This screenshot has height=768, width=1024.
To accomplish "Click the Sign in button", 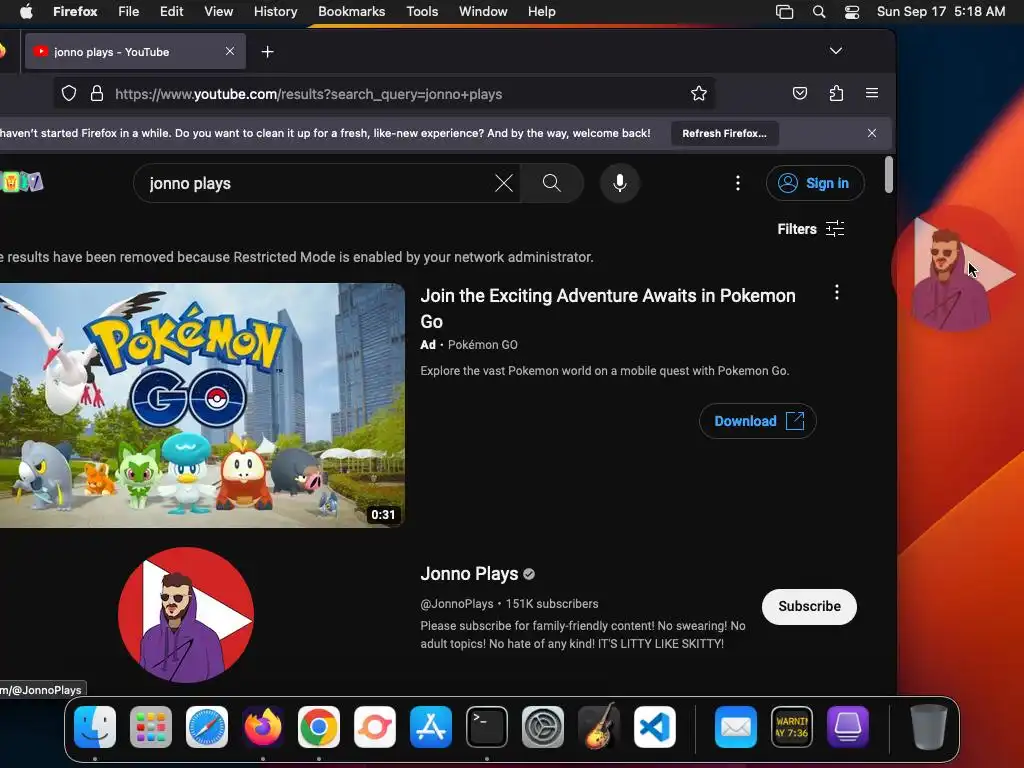I will [815, 184].
